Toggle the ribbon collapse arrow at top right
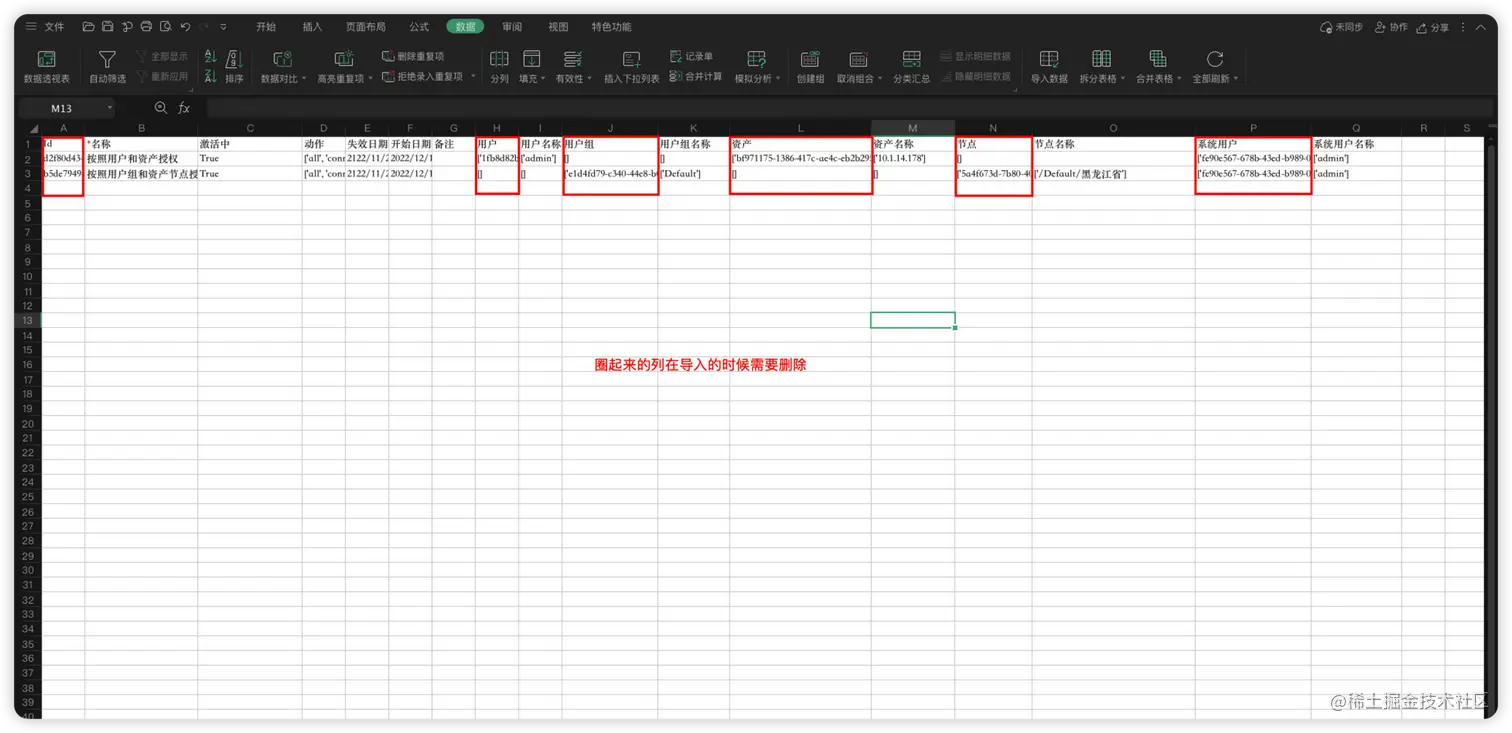The height and width of the screenshot is (733, 1512). coord(1482,27)
